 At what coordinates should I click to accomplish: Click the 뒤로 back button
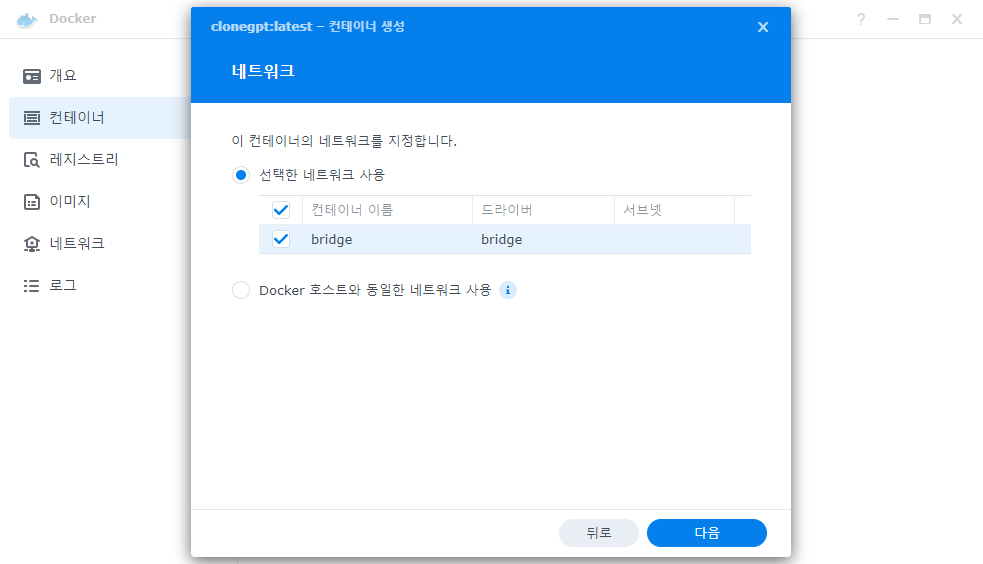[x=599, y=533]
